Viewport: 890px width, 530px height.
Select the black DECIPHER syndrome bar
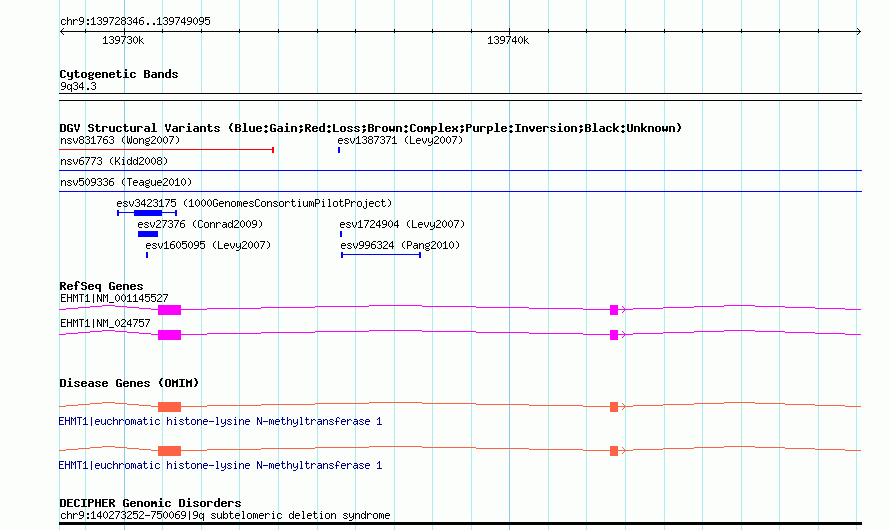point(460,523)
